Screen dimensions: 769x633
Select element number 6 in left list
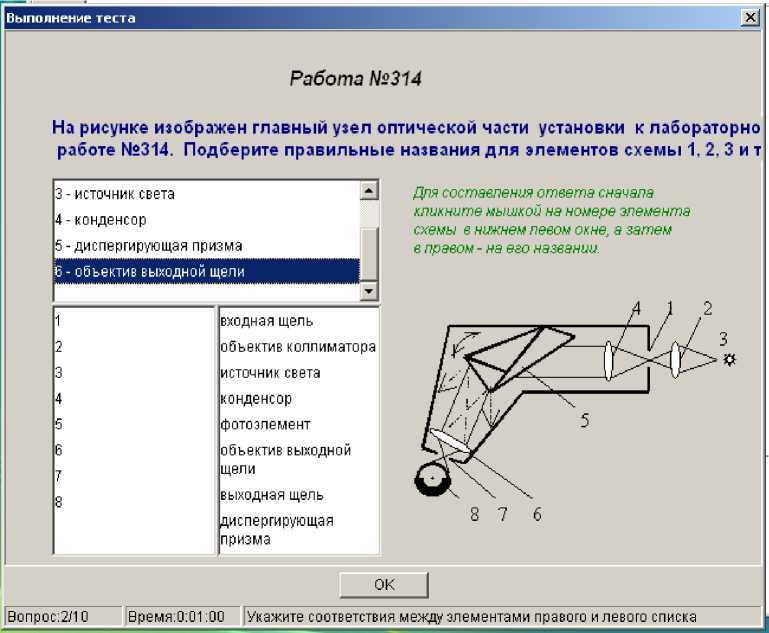(134, 450)
